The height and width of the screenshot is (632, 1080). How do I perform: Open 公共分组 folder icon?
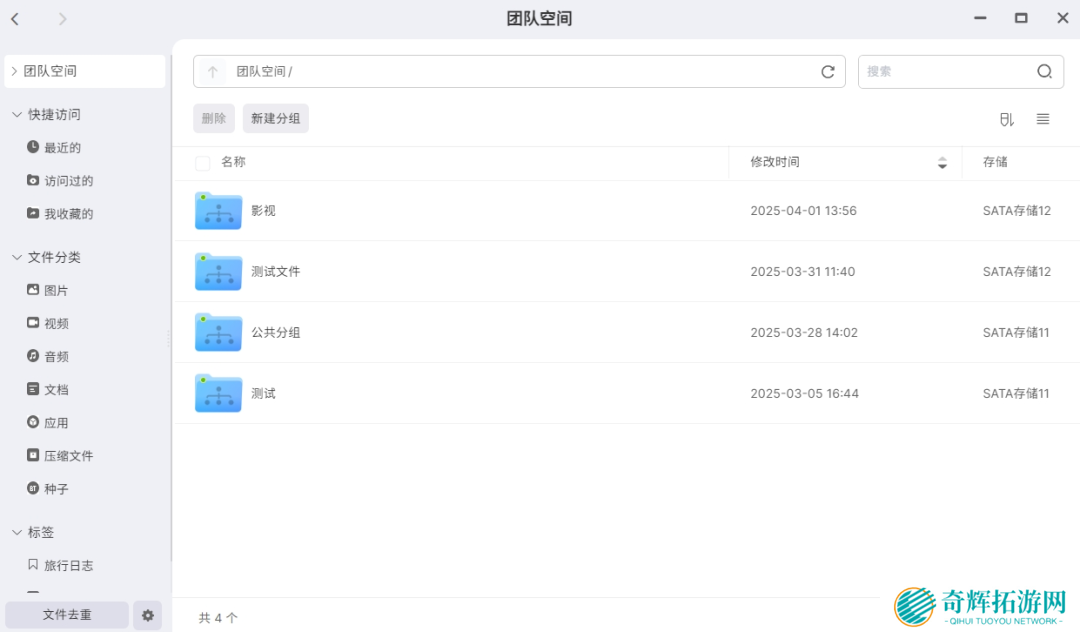click(x=218, y=333)
